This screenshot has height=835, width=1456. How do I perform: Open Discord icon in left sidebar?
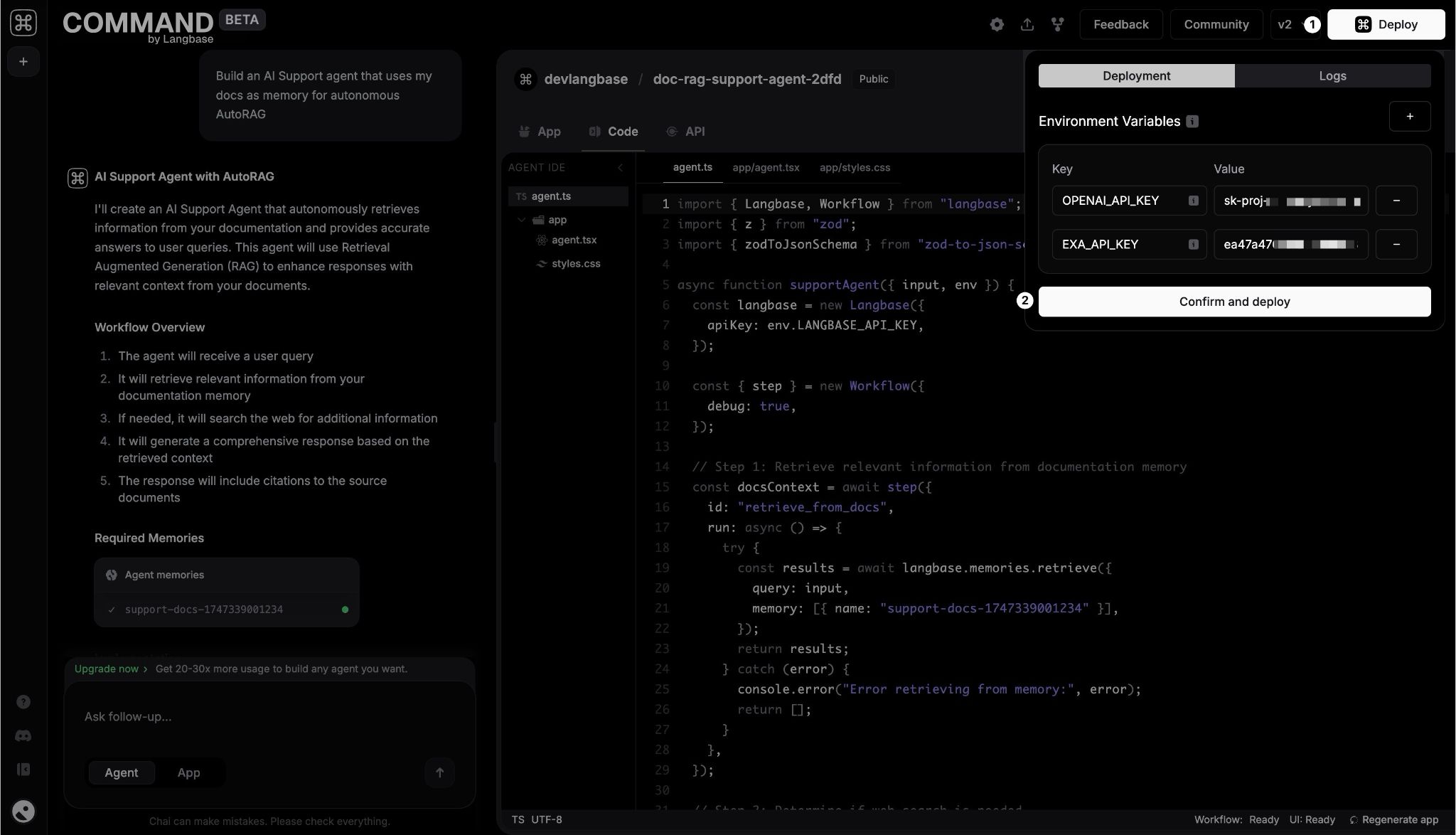pyautogui.click(x=23, y=735)
